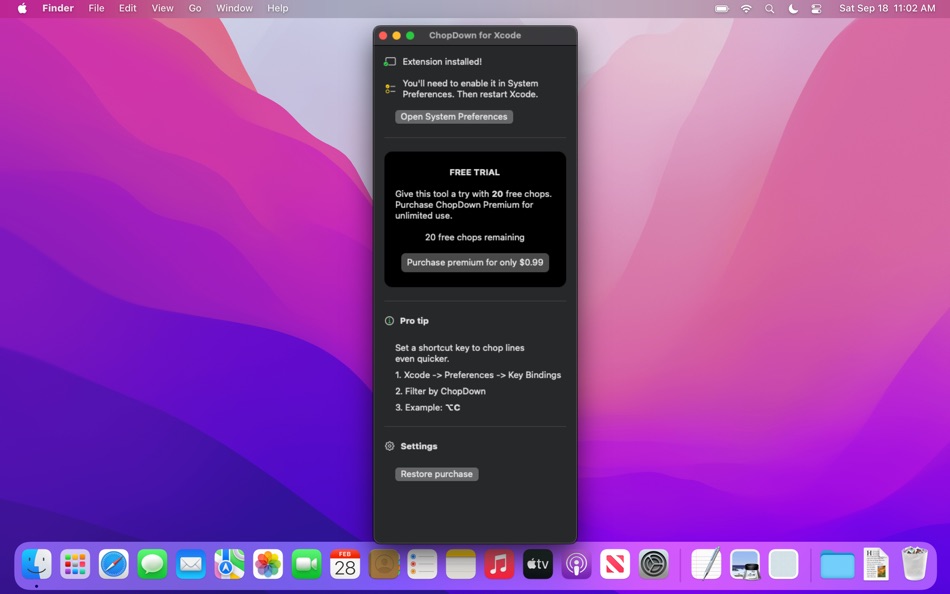This screenshot has height=594, width=950.
Task: Click the Settings gear icon in ChopDown
Action: 390,446
